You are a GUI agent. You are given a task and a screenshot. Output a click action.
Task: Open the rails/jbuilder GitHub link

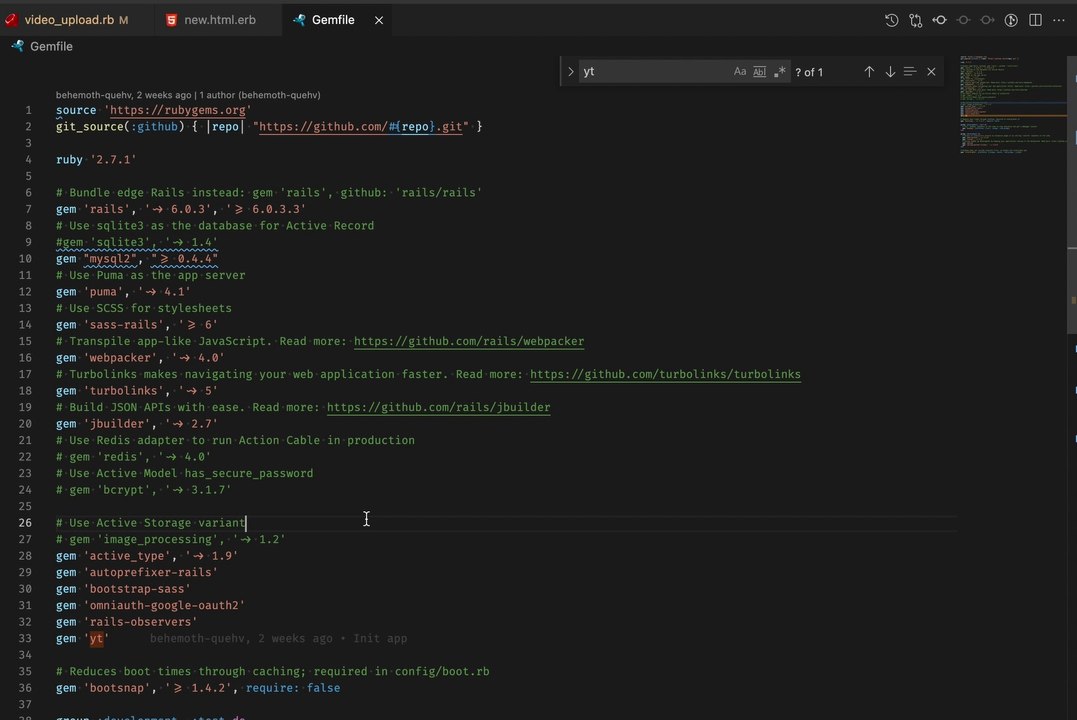tap(438, 407)
